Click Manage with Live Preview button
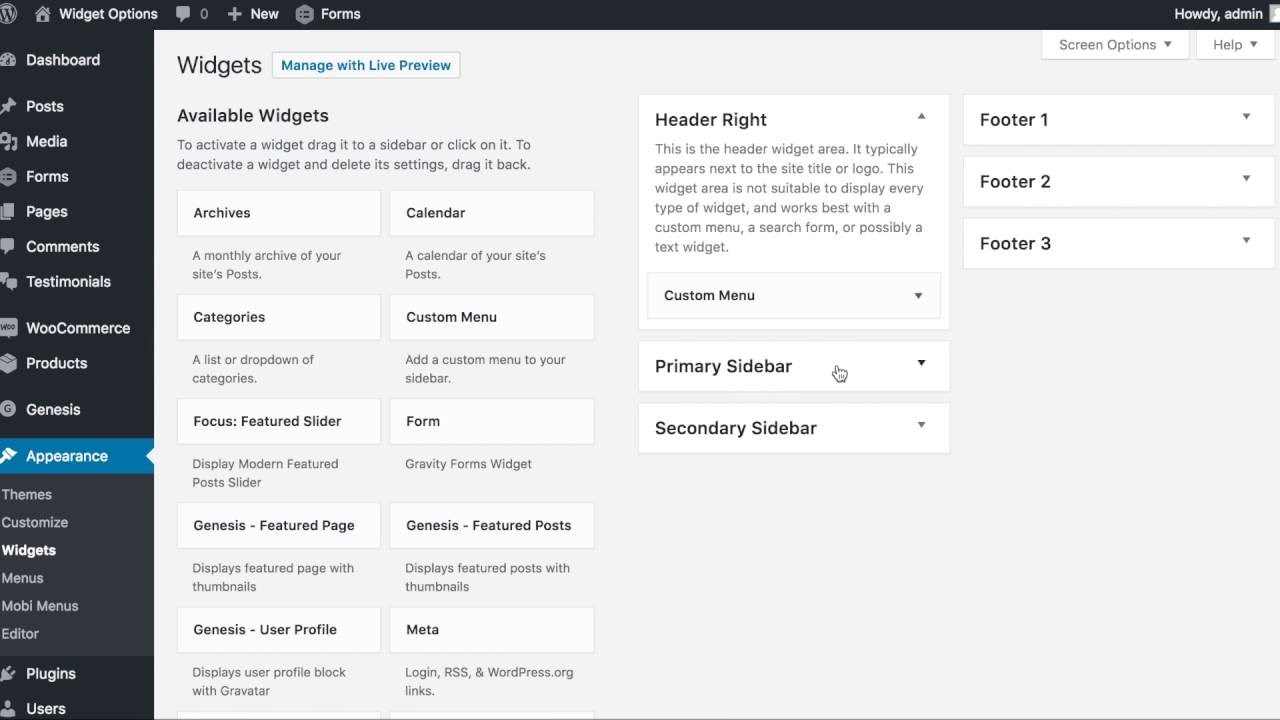 tap(366, 65)
